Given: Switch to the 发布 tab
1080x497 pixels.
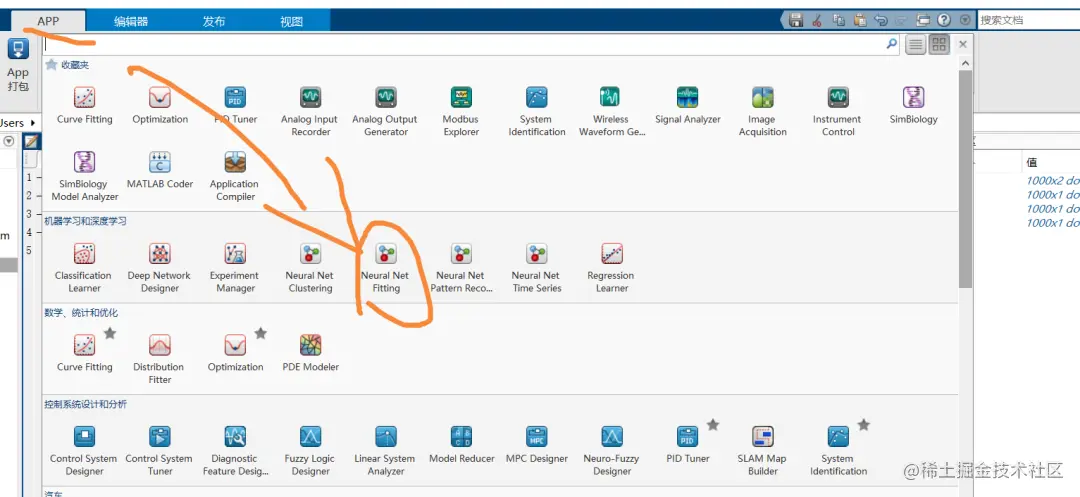Looking at the screenshot, I should tap(214, 21).
